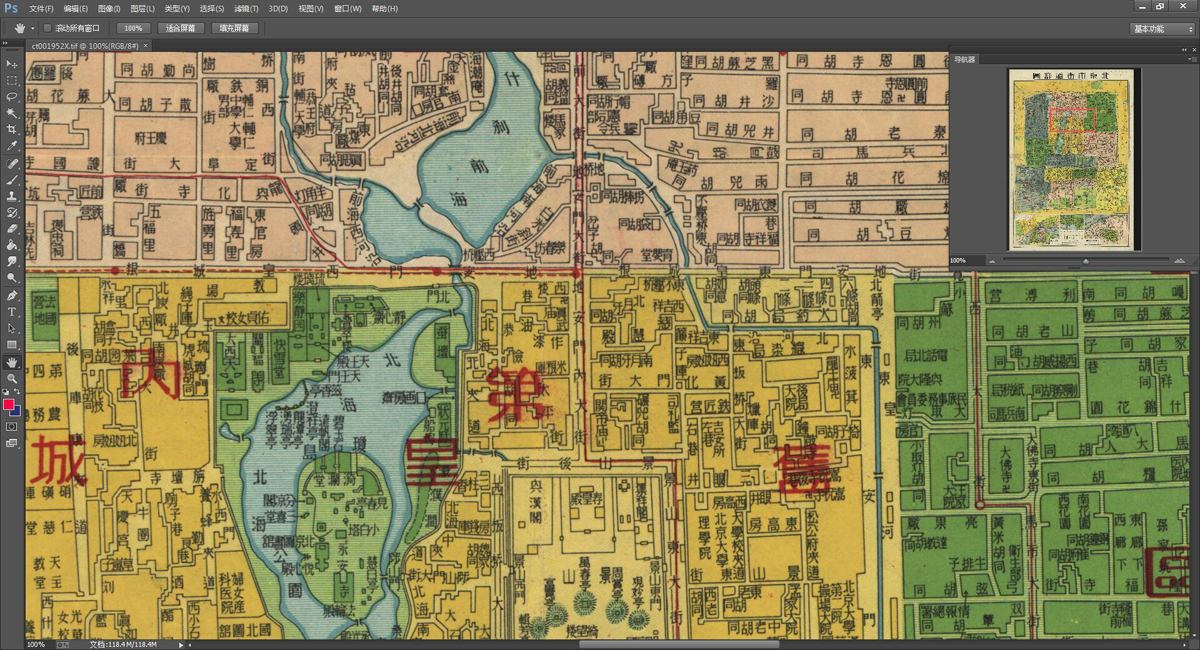Select the Dodge tool
Screen dimensions: 1200x650
(12, 277)
